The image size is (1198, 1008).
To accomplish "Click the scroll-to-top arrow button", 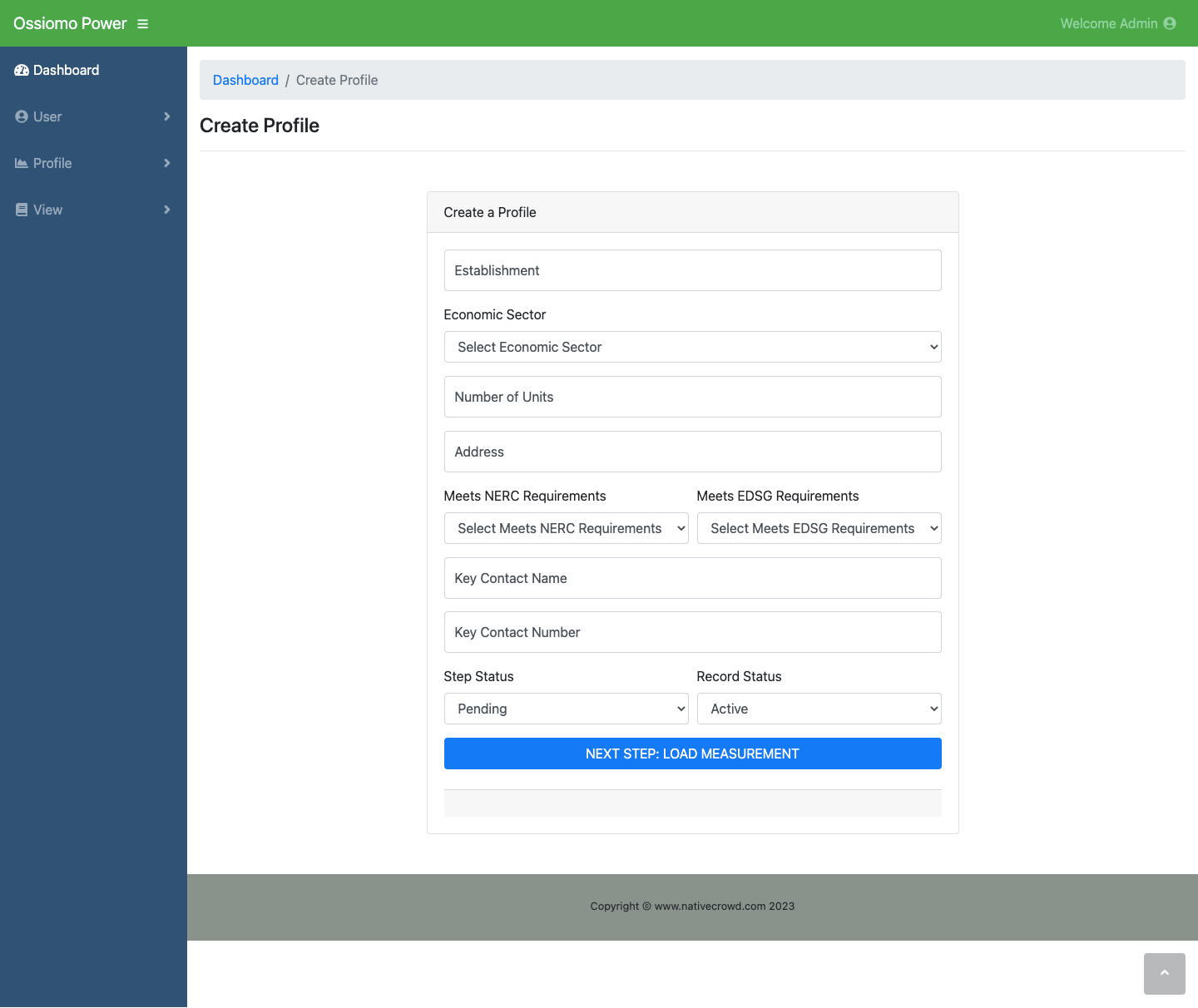I will [x=1165, y=974].
